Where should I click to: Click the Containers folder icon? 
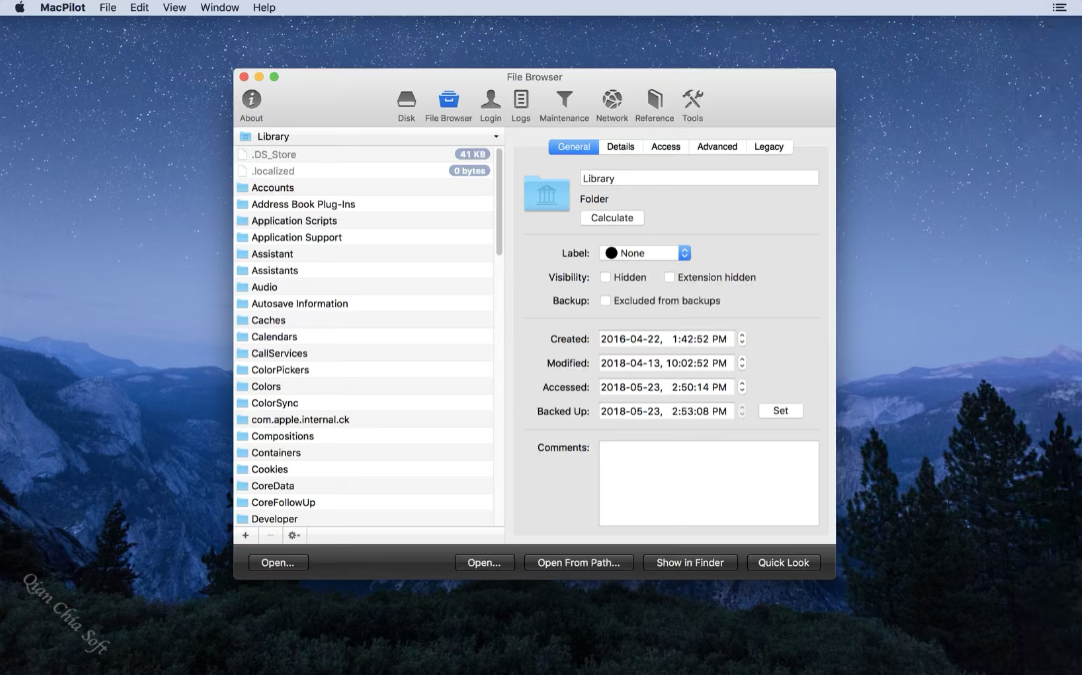tap(243, 453)
